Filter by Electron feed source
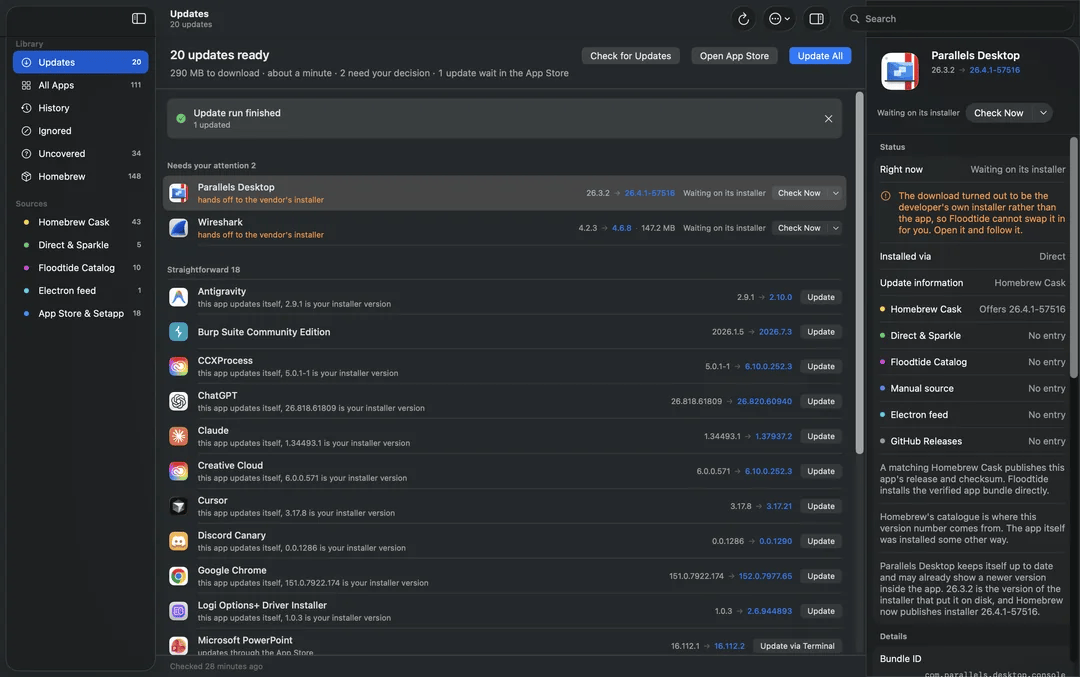1080x677 pixels. (x=81, y=291)
